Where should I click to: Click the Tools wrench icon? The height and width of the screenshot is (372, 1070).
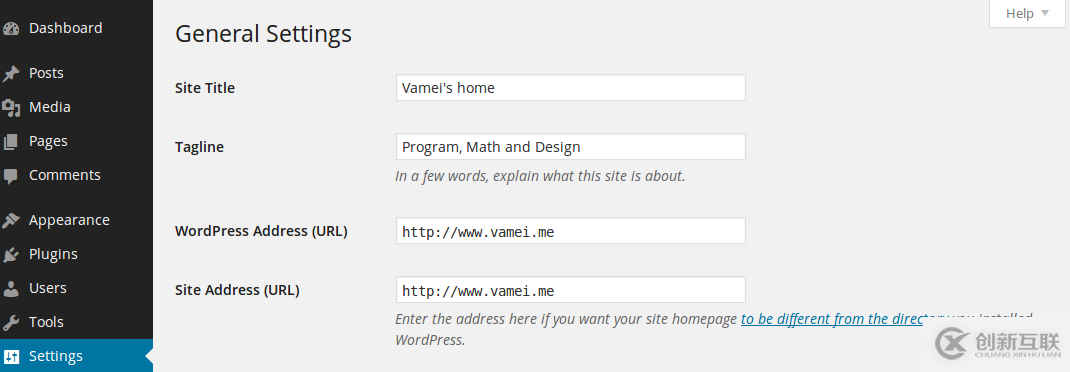click(11, 322)
